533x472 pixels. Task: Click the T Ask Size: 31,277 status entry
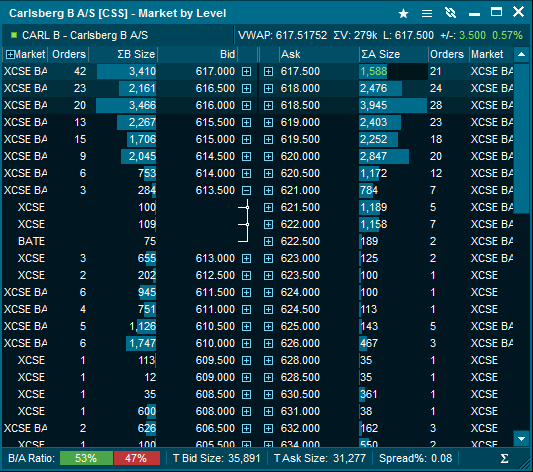coord(320,458)
